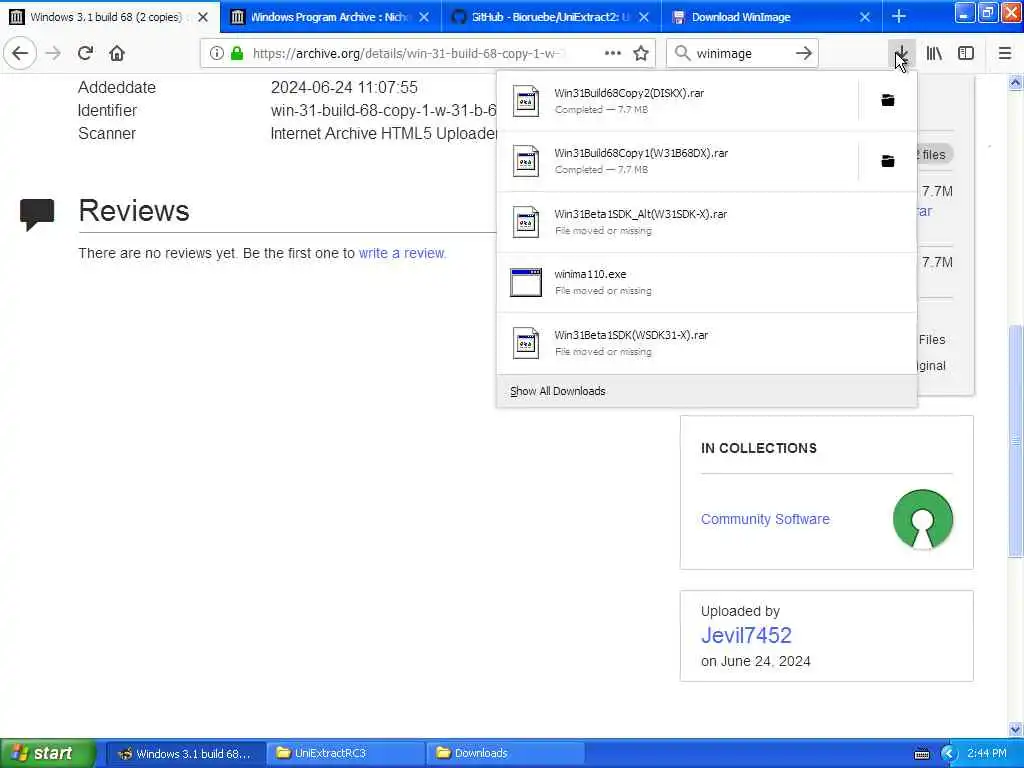Screen dimensions: 1024x768
Task: Open uploader Jevil7452 profile link
Action: (x=746, y=635)
